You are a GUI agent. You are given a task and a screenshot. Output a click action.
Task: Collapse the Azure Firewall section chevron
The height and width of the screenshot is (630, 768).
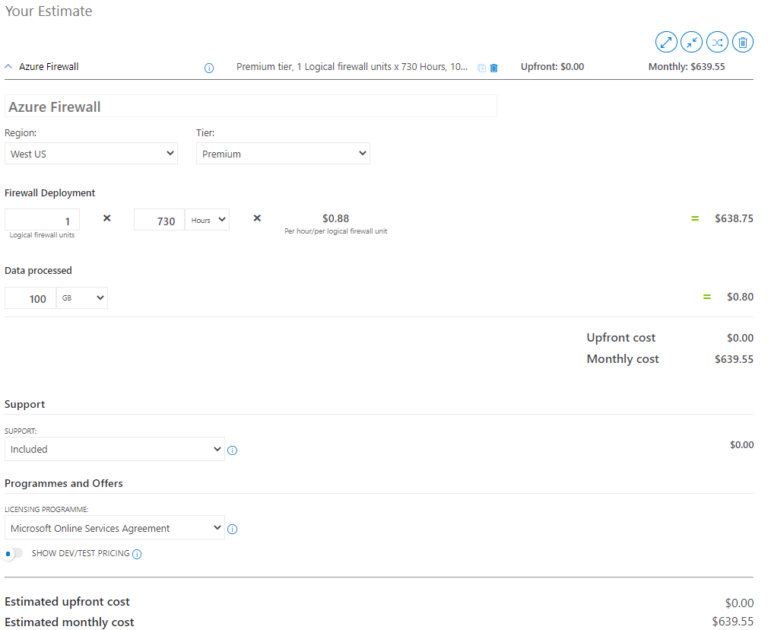click(8, 67)
